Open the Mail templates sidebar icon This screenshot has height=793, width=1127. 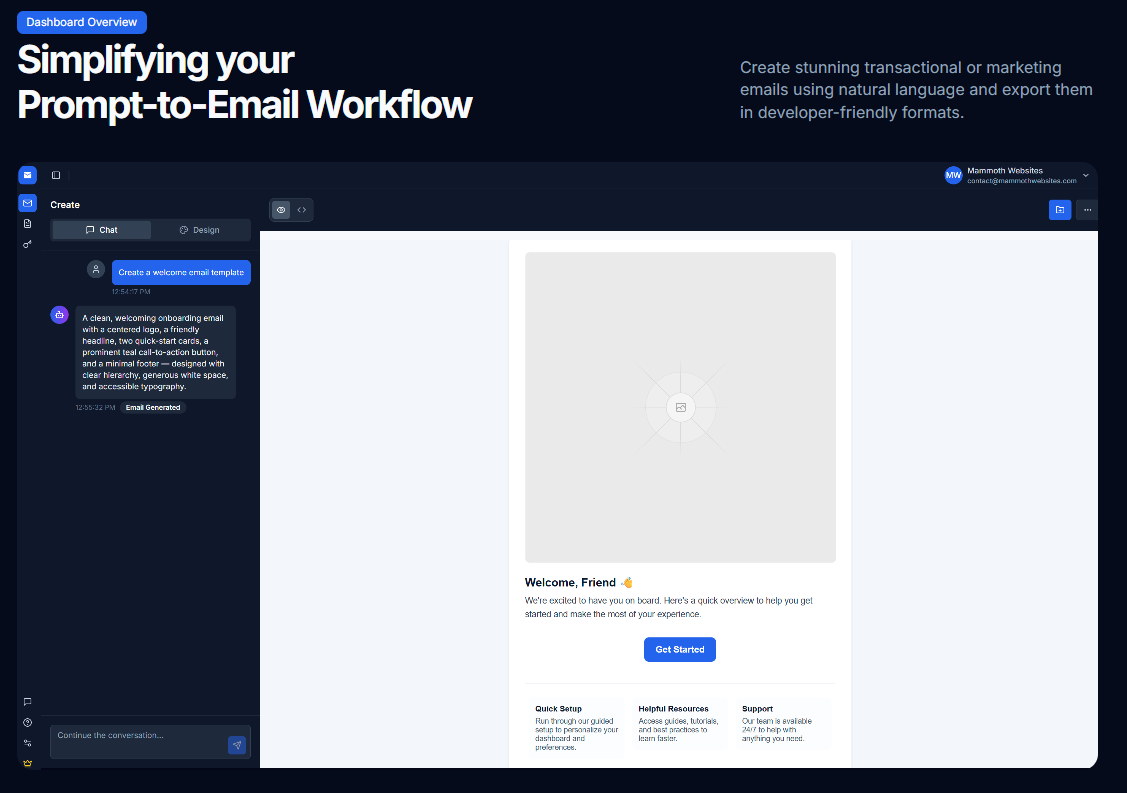click(x=27, y=202)
